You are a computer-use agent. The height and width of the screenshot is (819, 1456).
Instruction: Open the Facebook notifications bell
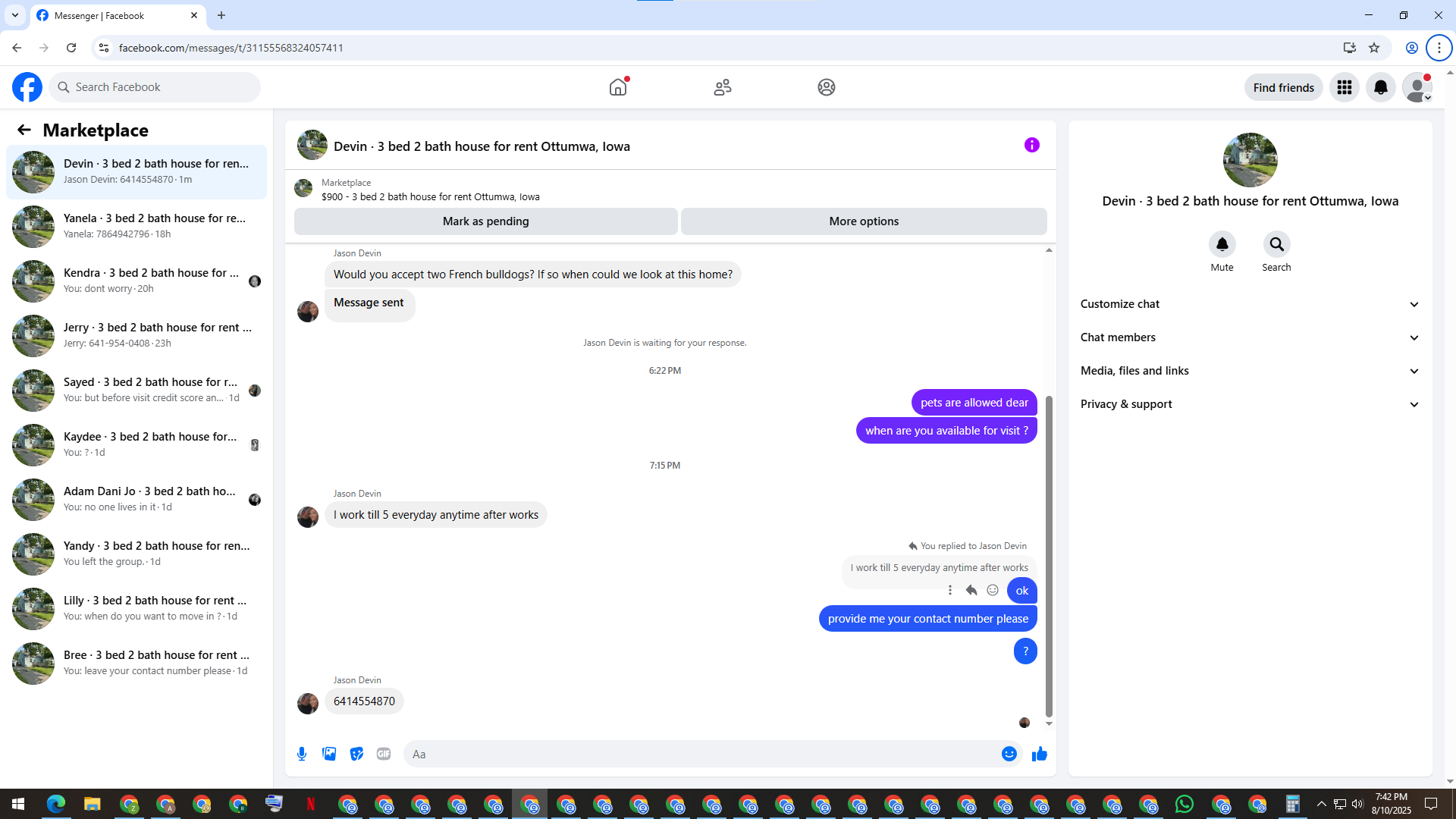coord(1380,87)
